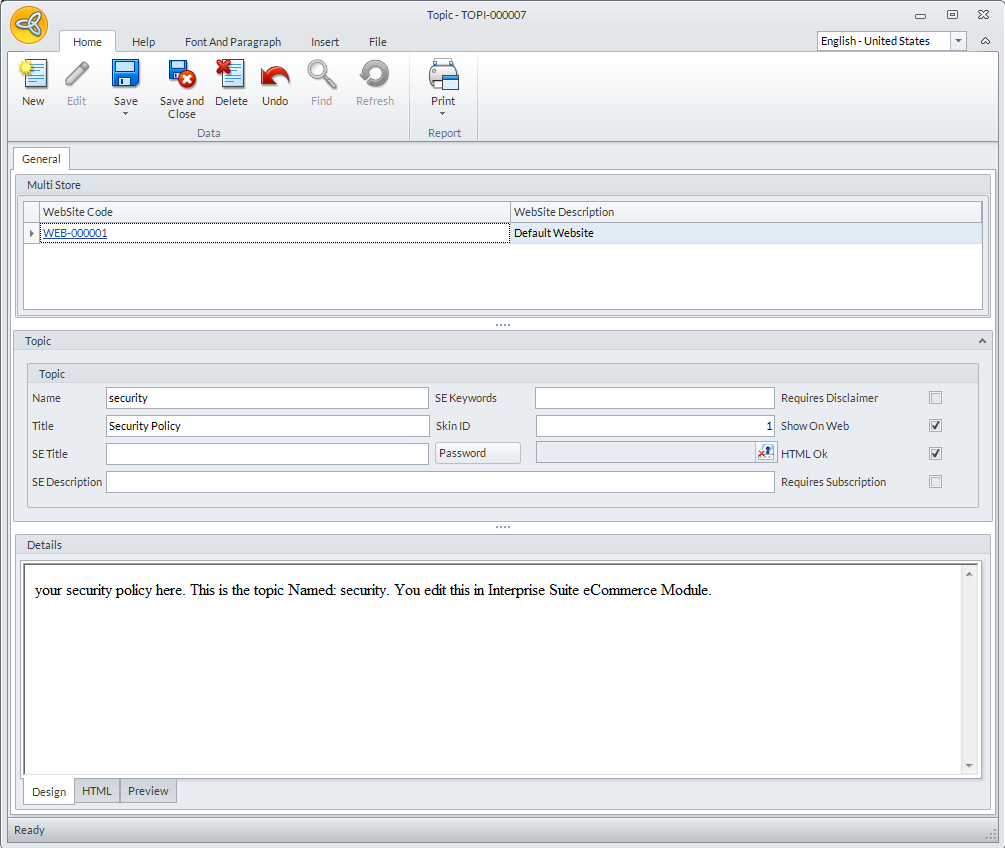Click the New record icon
Viewport: 1005px width, 848px height.
coord(33,76)
